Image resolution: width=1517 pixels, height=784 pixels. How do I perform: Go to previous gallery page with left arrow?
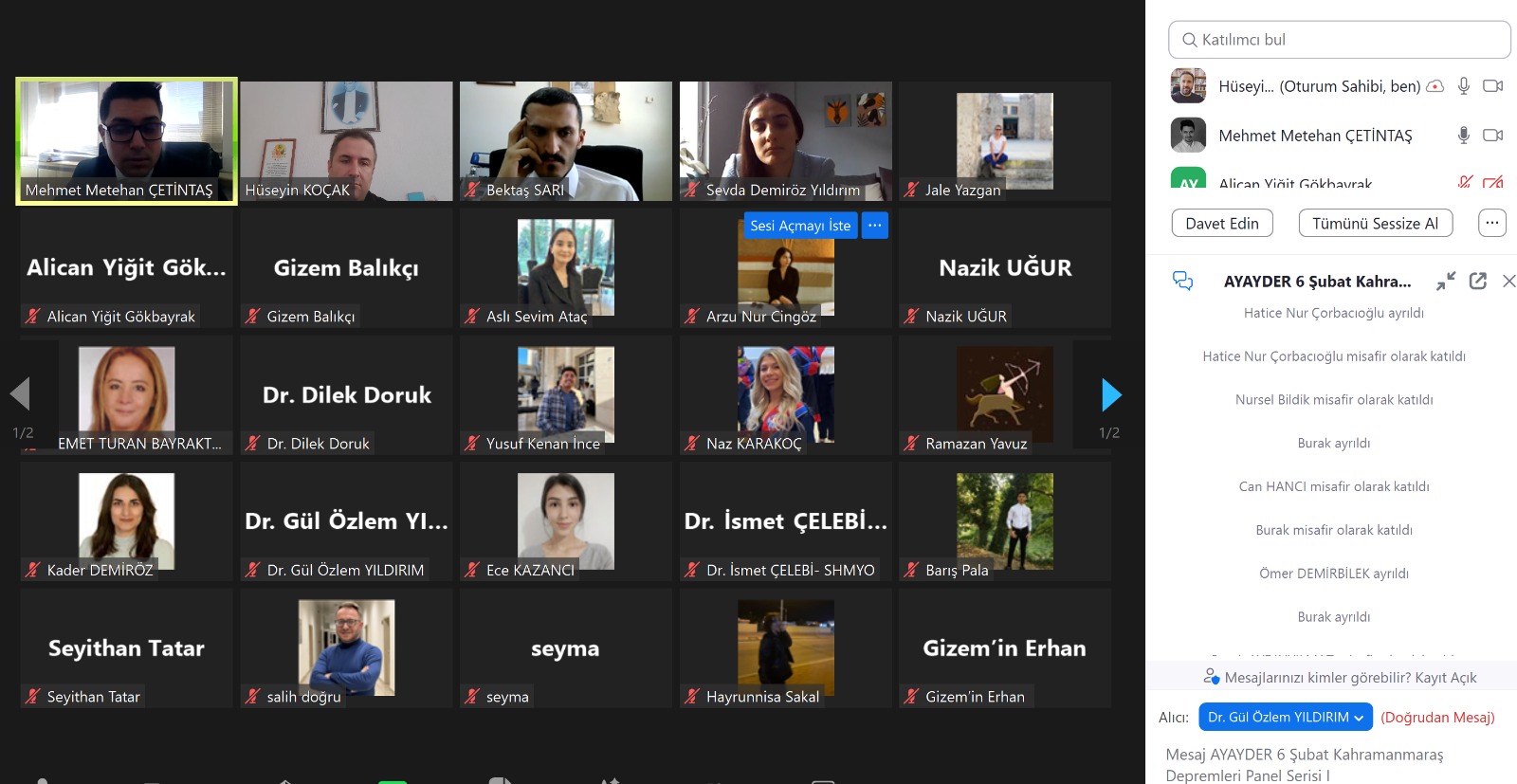pyautogui.click(x=20, y=394)
